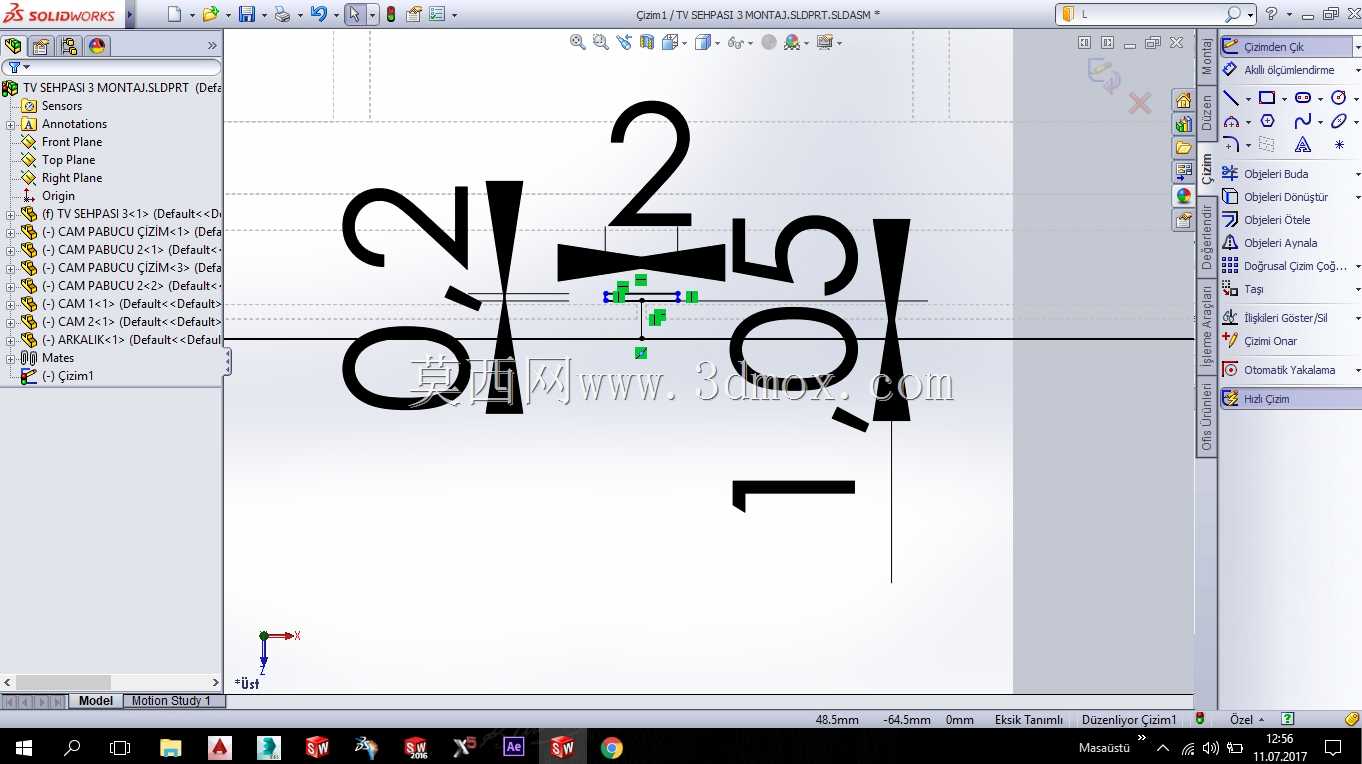This screenshot has width=1362, height=764.
Task: Expand the Mates folder node
Action: pos(10,358)
